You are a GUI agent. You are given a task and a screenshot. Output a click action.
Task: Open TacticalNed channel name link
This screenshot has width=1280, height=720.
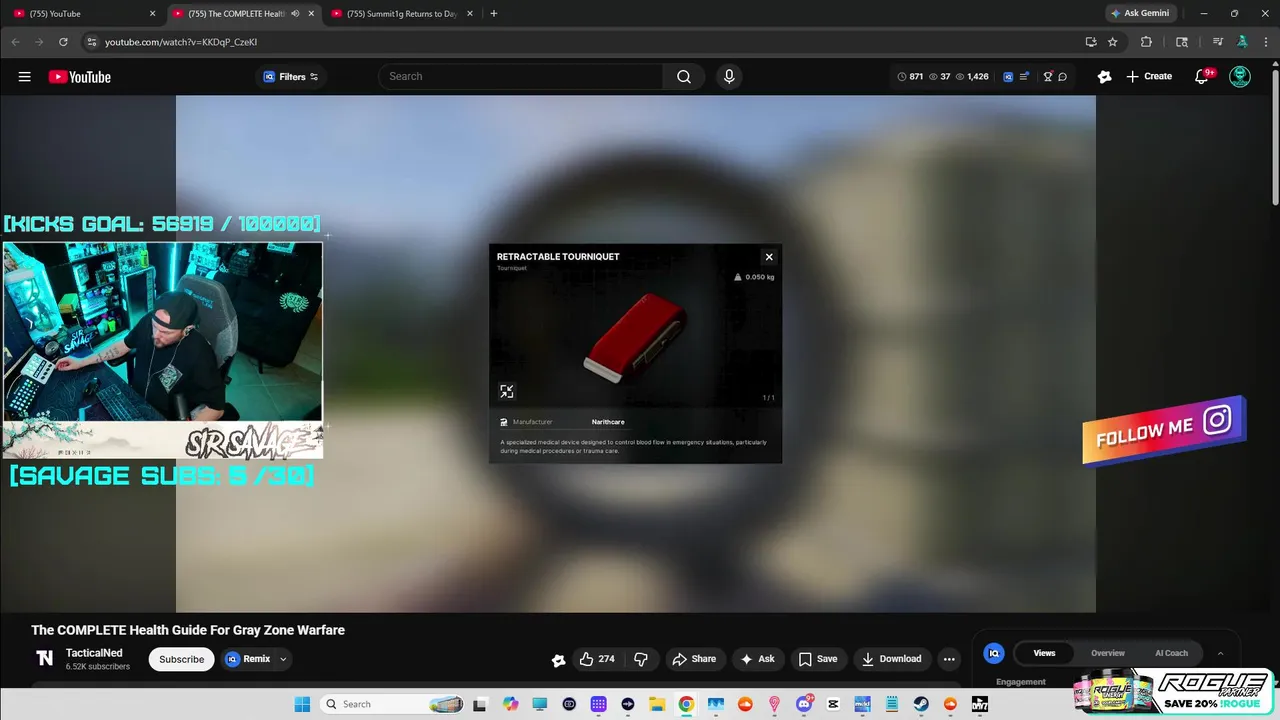click(x=94, y=653)
